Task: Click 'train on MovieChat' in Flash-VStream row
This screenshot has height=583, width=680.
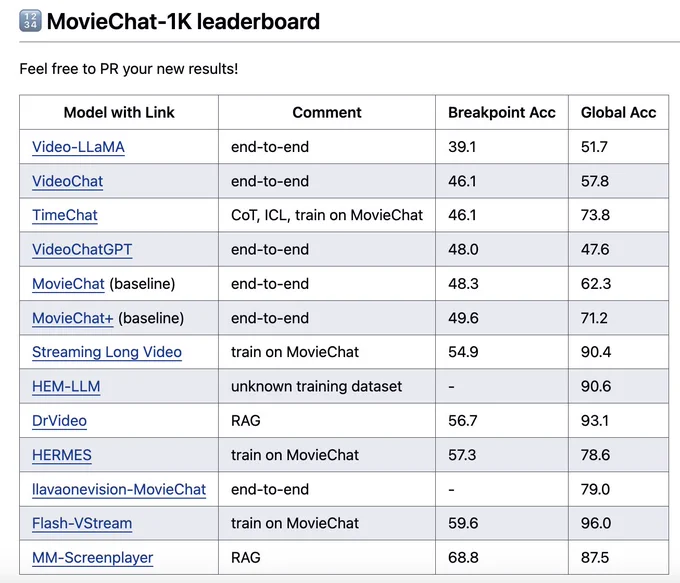Action: pos(295,523)
